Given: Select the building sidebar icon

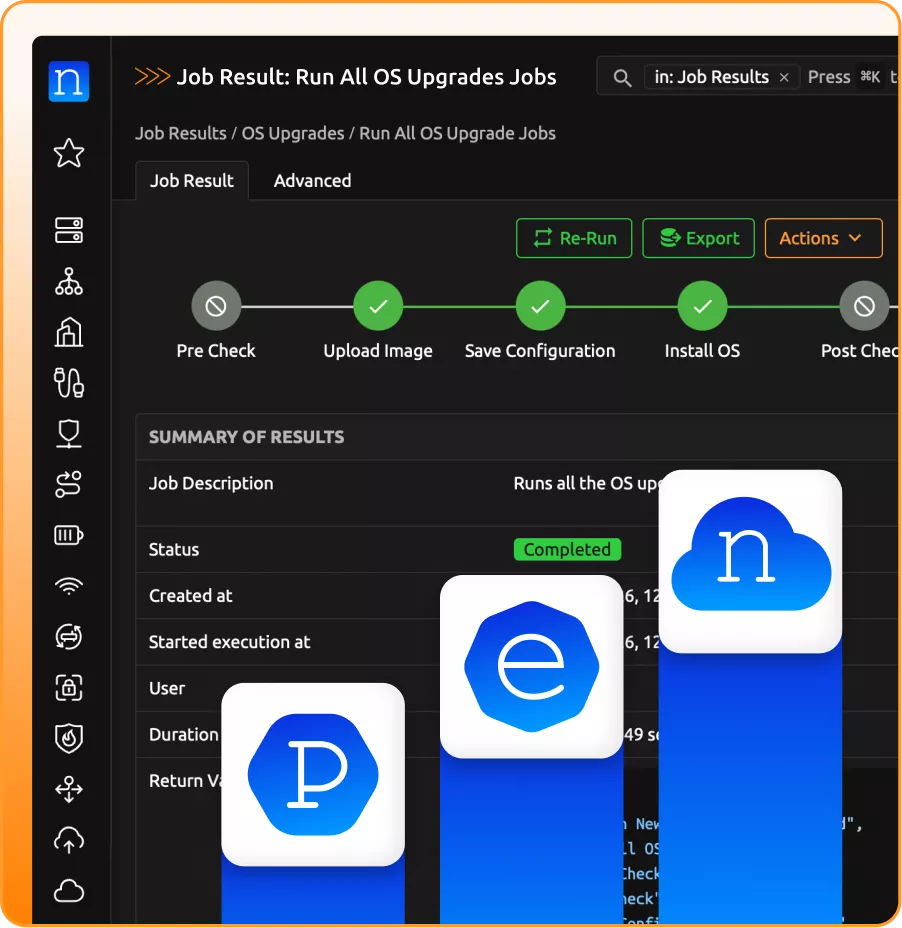Looking at the screenshot, I should 69,332.
